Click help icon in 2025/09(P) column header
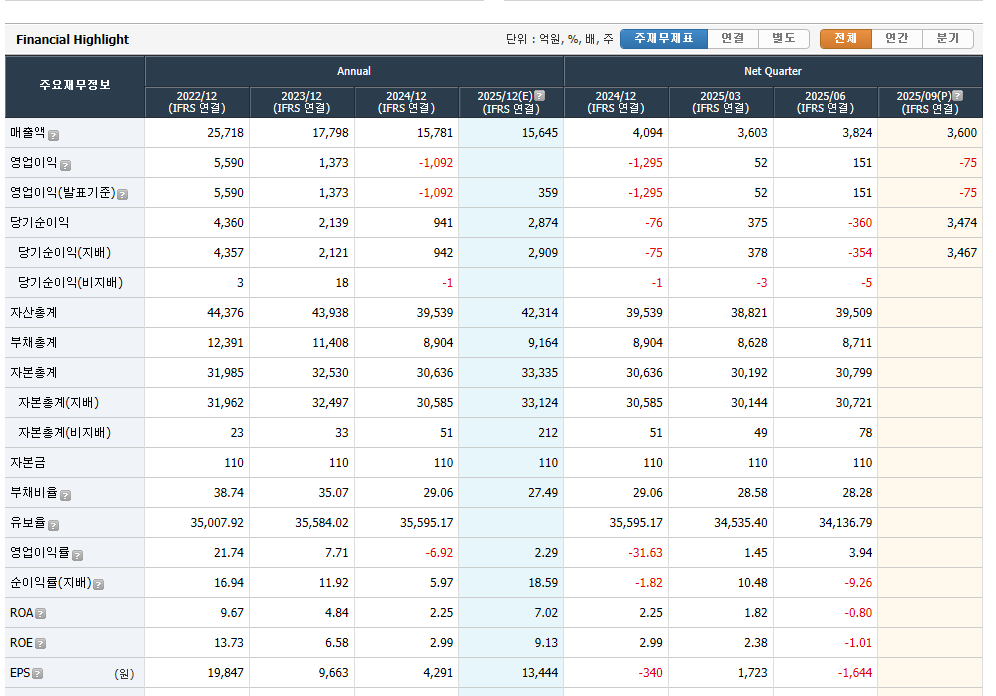This screenshot has height=696, width=996. pyautogui.click(x=958, y=96)
